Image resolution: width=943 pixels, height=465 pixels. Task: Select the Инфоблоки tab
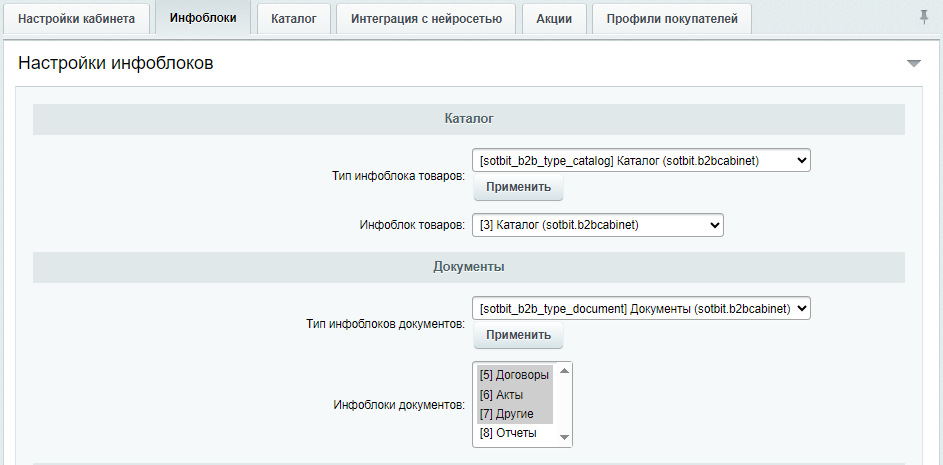[203, 18]
